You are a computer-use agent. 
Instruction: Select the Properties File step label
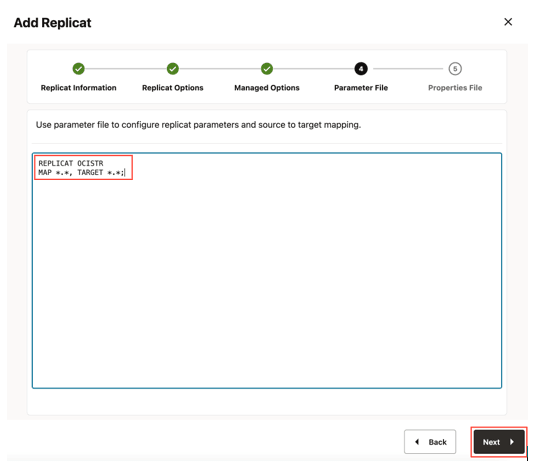[x=455, y=88]
